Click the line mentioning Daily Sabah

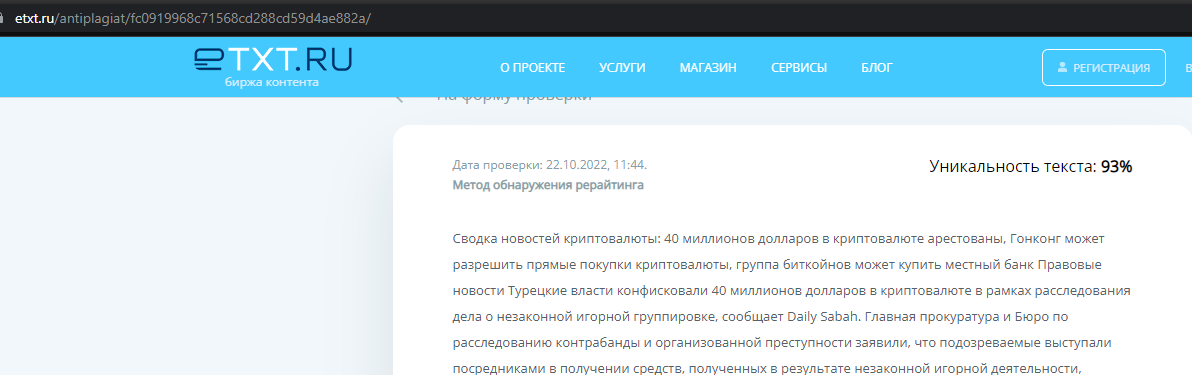pos(761,317)
